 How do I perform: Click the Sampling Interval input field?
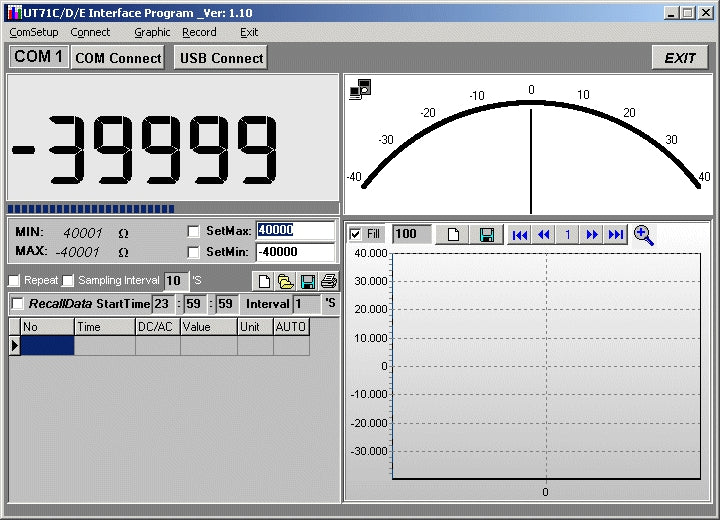pos(176,281)
